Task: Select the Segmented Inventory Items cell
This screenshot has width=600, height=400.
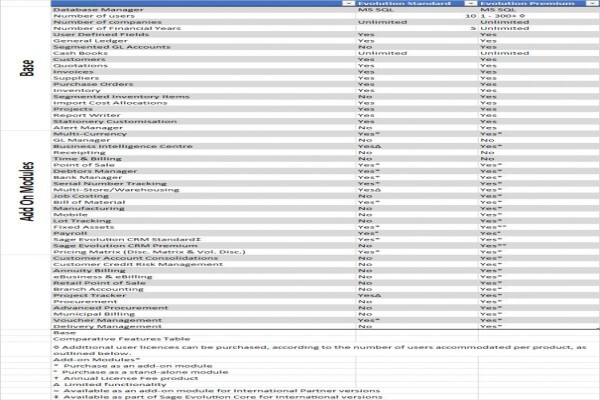Action: click(x=203, y=96)
